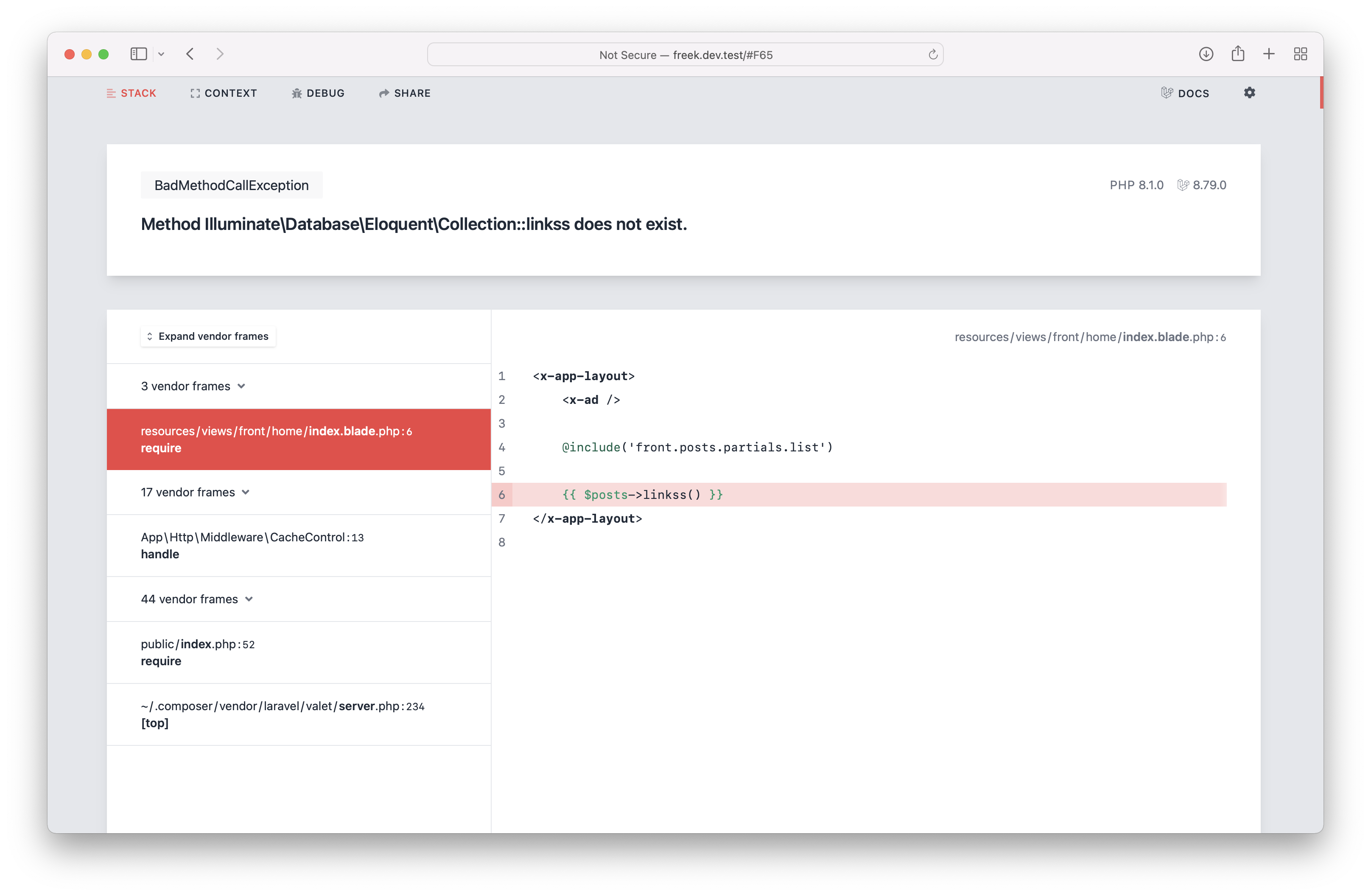This screenshot has width=1371, height=896.
Task: Click the browser forward navigation icon
Action: 218,53
